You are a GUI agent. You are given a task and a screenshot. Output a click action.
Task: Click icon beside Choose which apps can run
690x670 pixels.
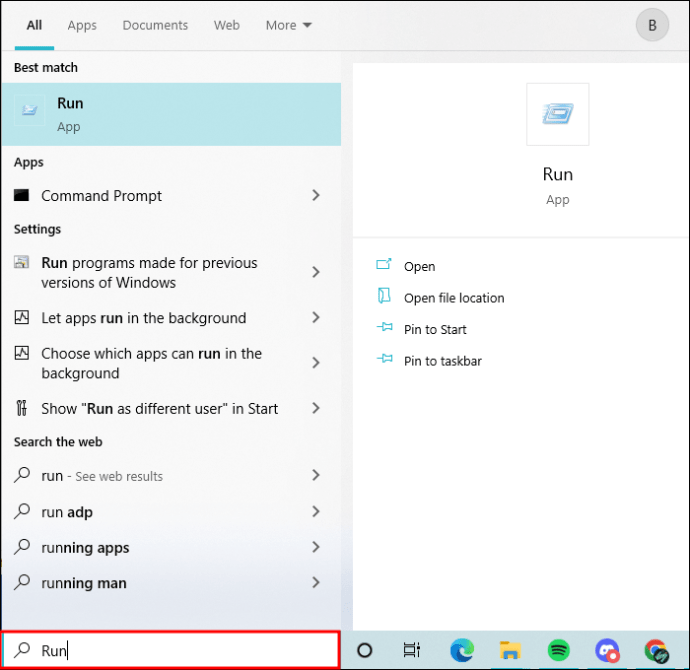tap(22, 353)
